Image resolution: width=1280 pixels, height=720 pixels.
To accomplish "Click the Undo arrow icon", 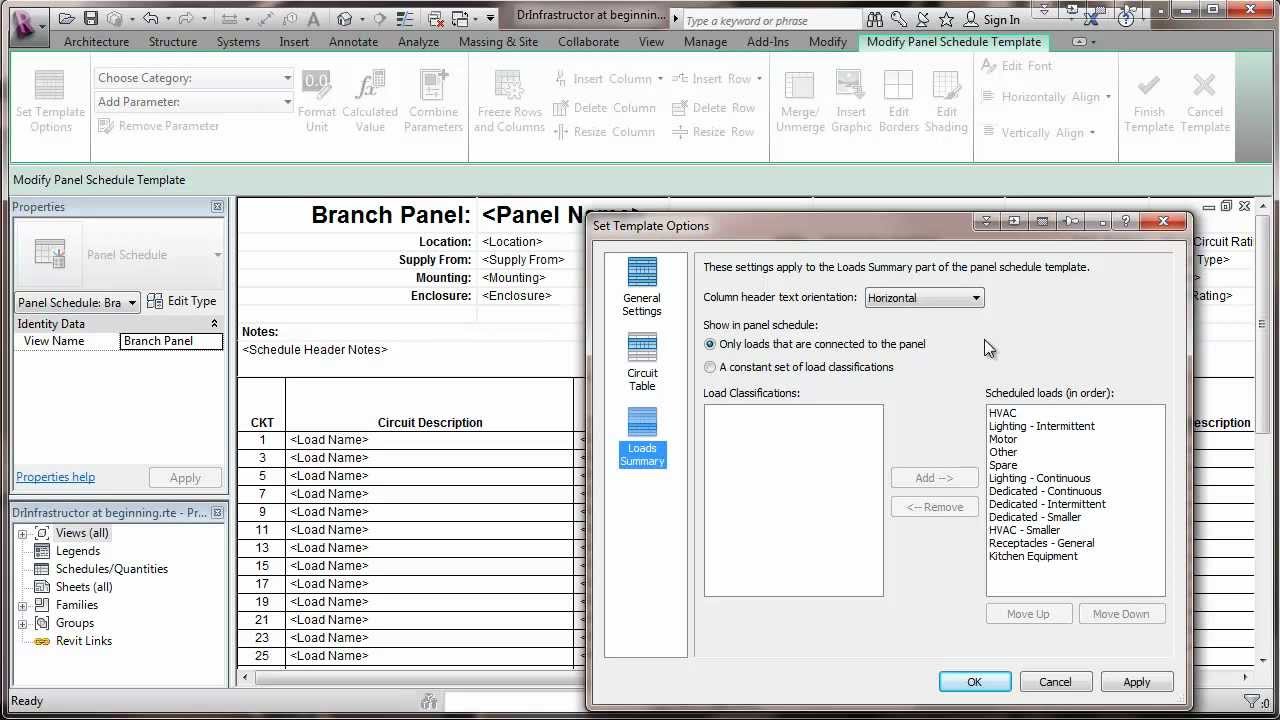I will click(x=150, y=19).
